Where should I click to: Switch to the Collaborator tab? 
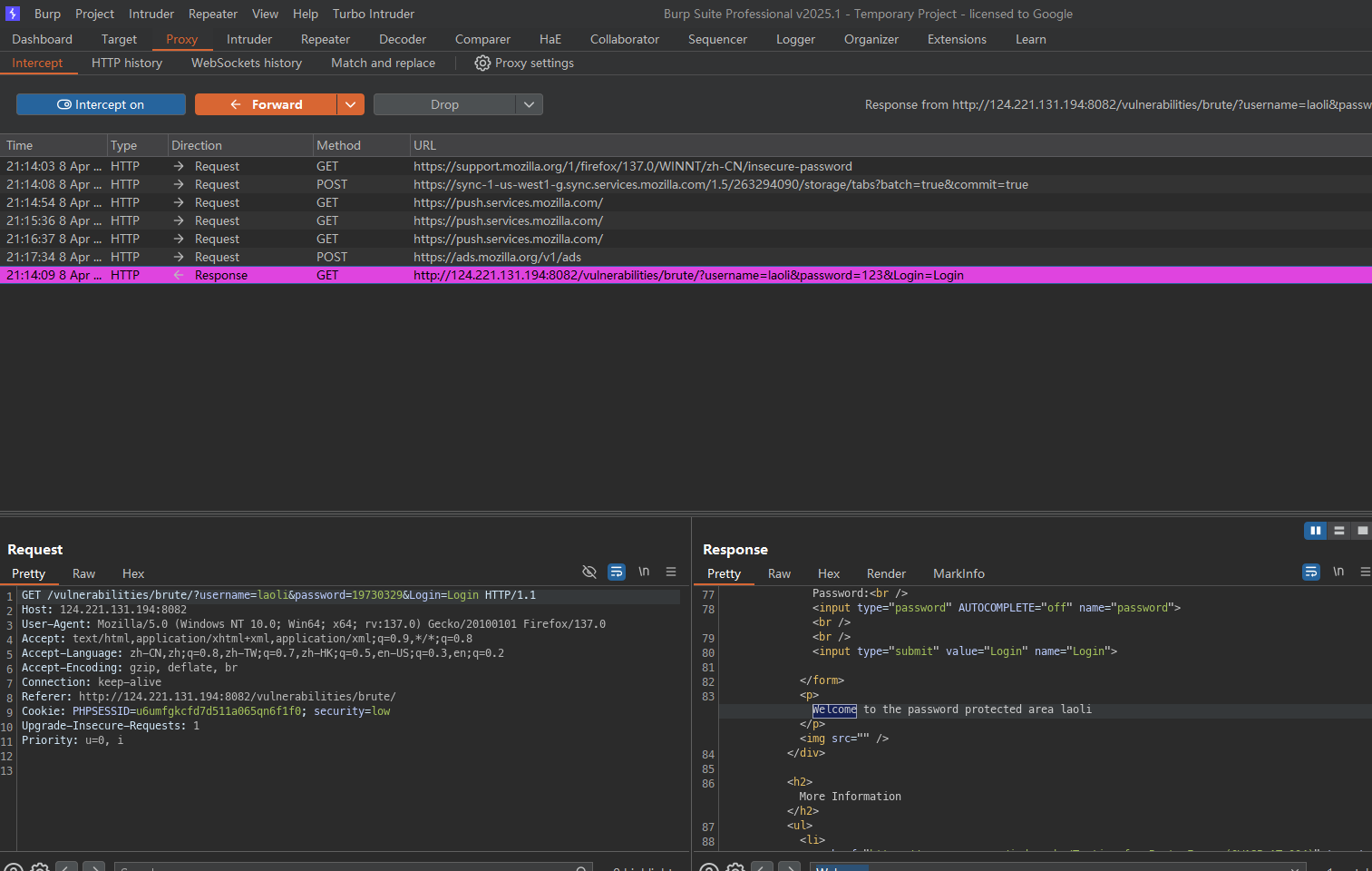coord(625,39)
